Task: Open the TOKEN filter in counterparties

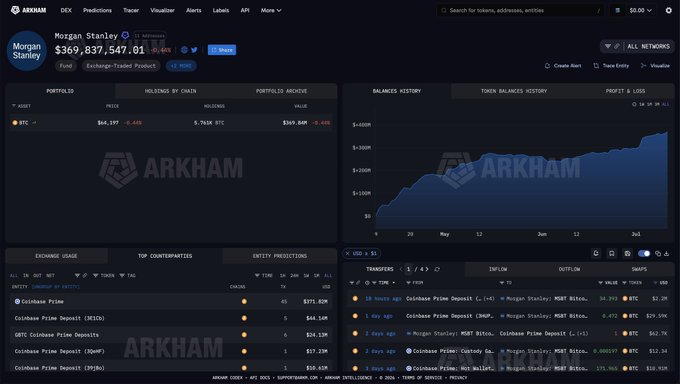Action: [x=104, y=276]
